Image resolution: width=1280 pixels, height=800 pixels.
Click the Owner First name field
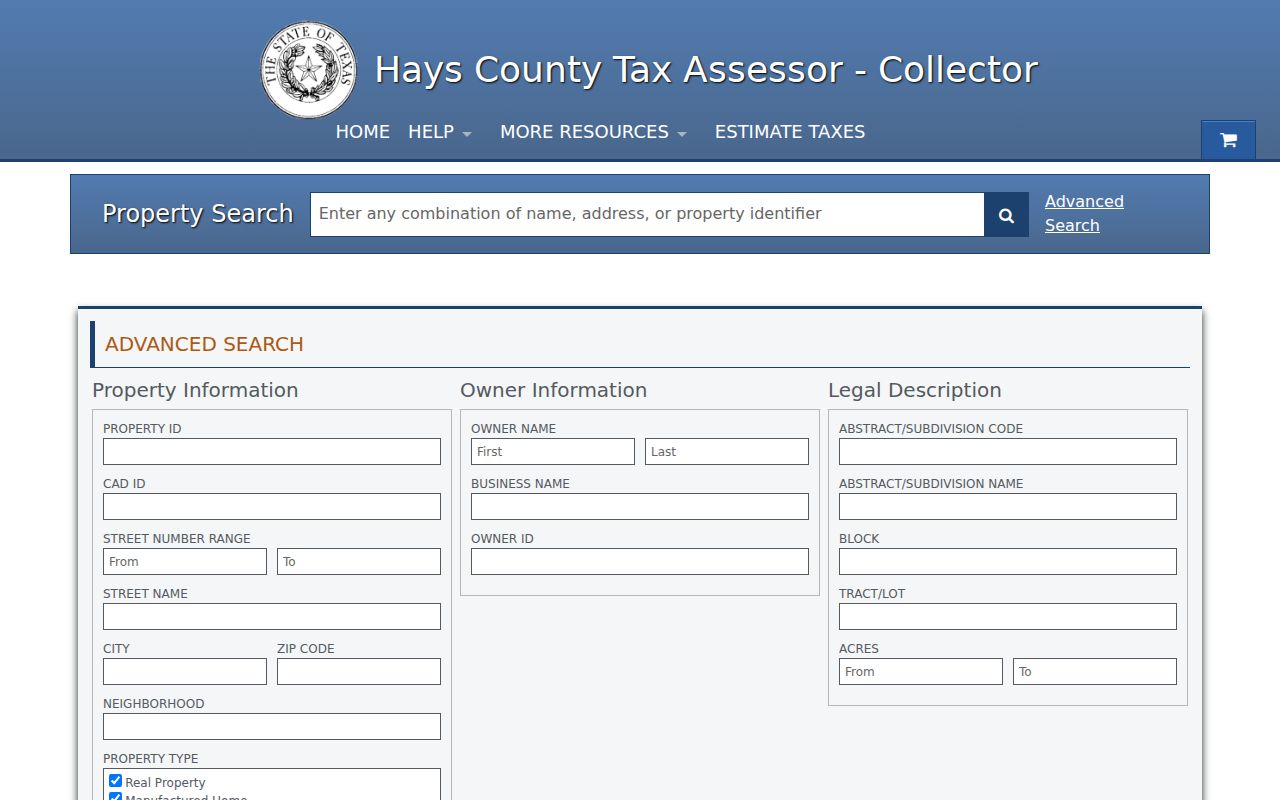553,451
